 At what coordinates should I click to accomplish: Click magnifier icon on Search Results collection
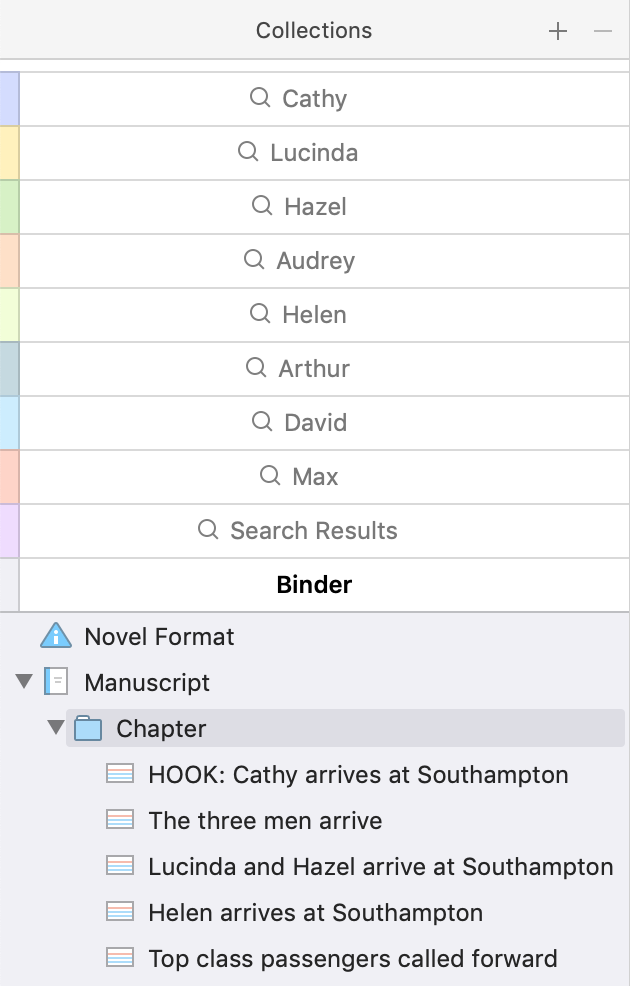pos(208,529)
